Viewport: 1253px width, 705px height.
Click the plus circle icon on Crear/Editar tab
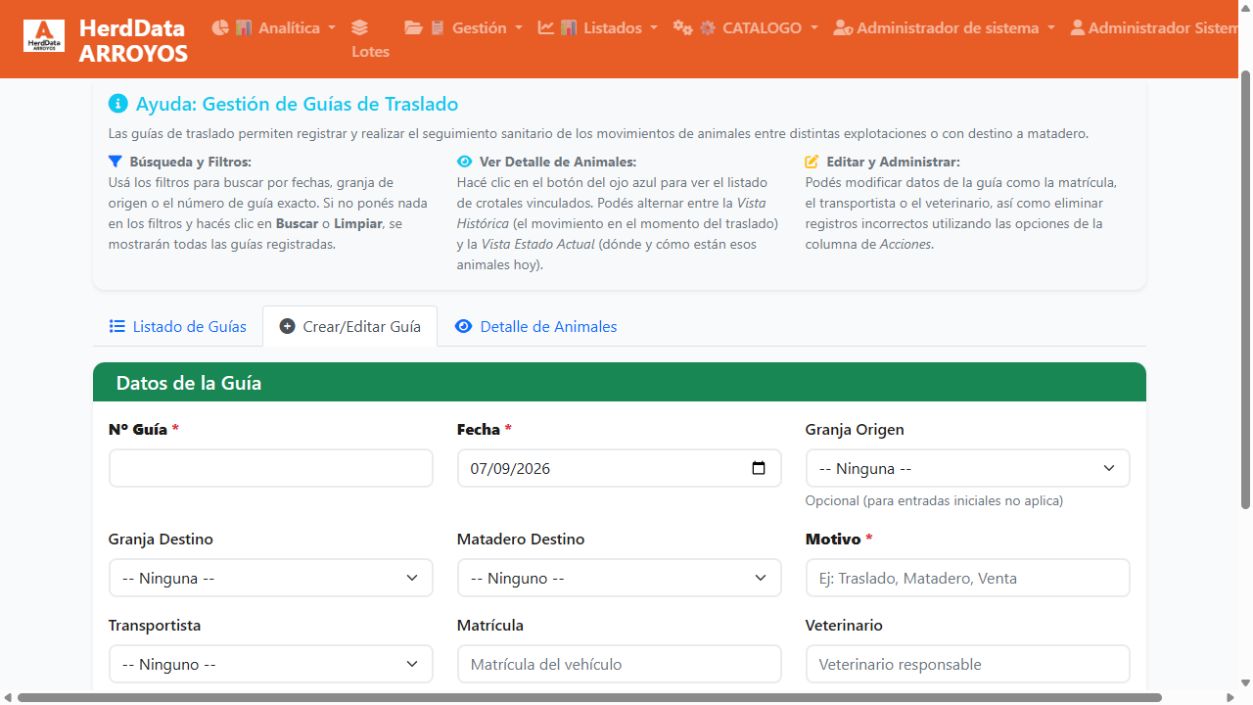287,326
